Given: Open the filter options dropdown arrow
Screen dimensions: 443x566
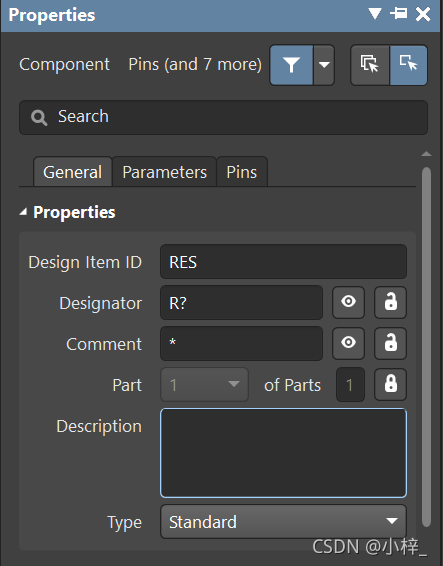Looking at the screenshot, I should (324, 65).
